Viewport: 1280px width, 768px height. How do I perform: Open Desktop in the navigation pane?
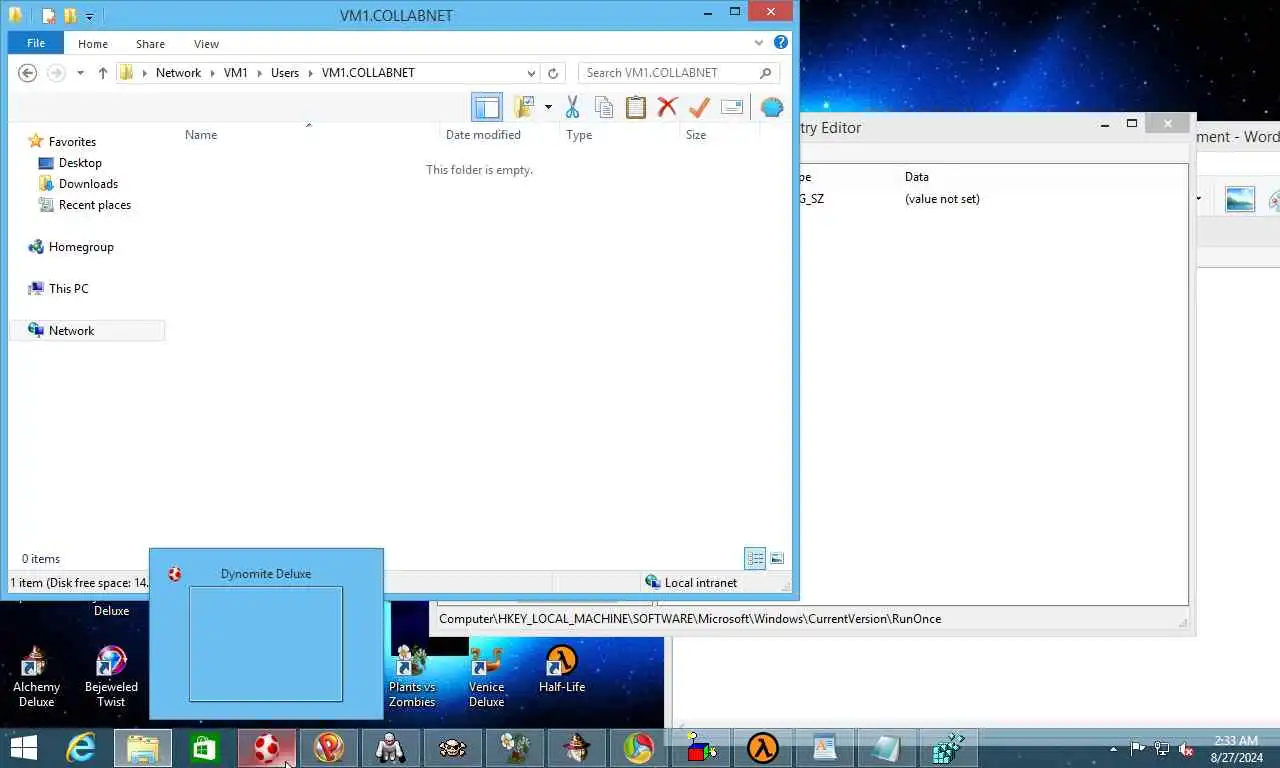pos(80,162)
